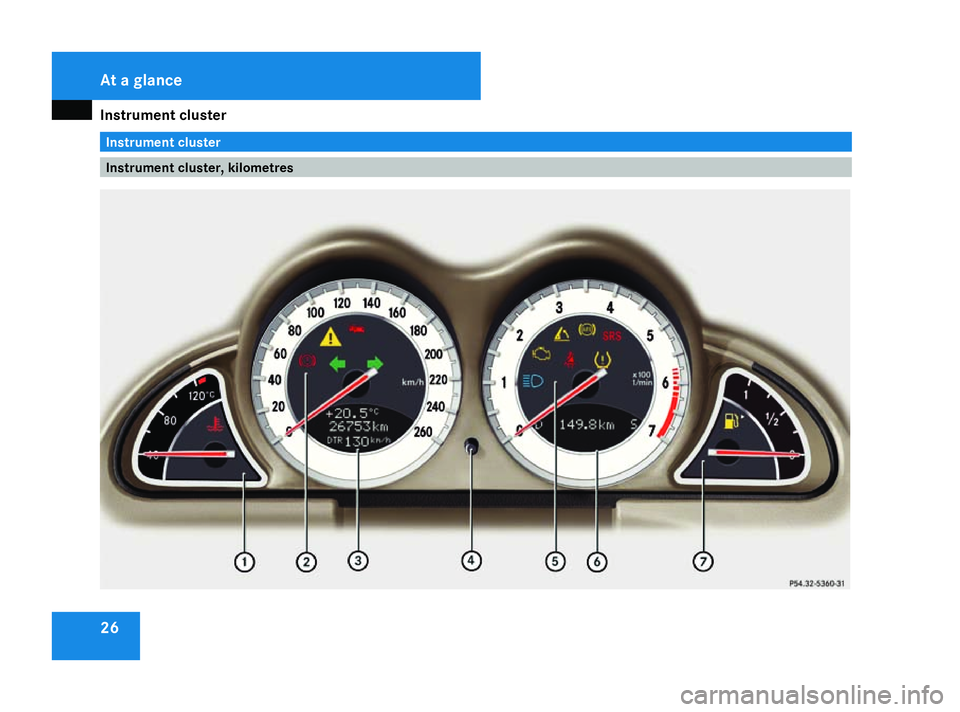This screenshot has width=960, height=712.
Task: Click the red coolant temperature symbol
Action: tap(214, 424)
